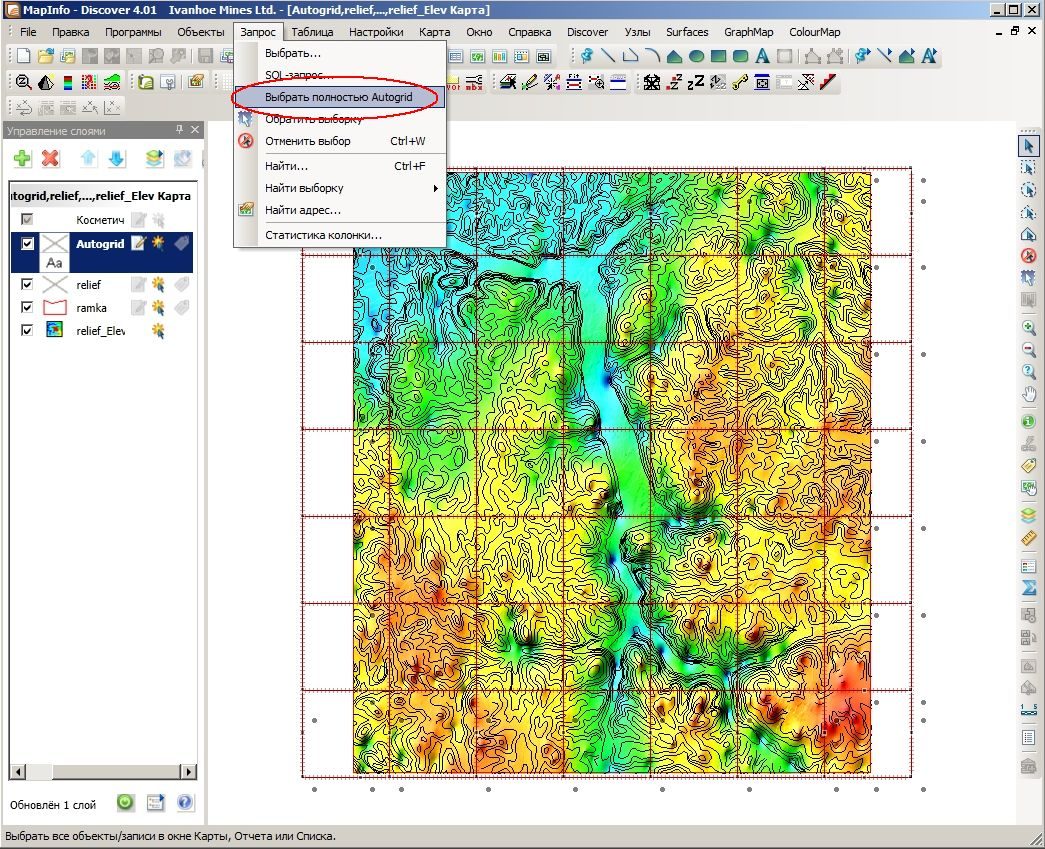Choose 'Выбрать...' menu item
This screenshot has height=849, width=1045.
point(339,53)
